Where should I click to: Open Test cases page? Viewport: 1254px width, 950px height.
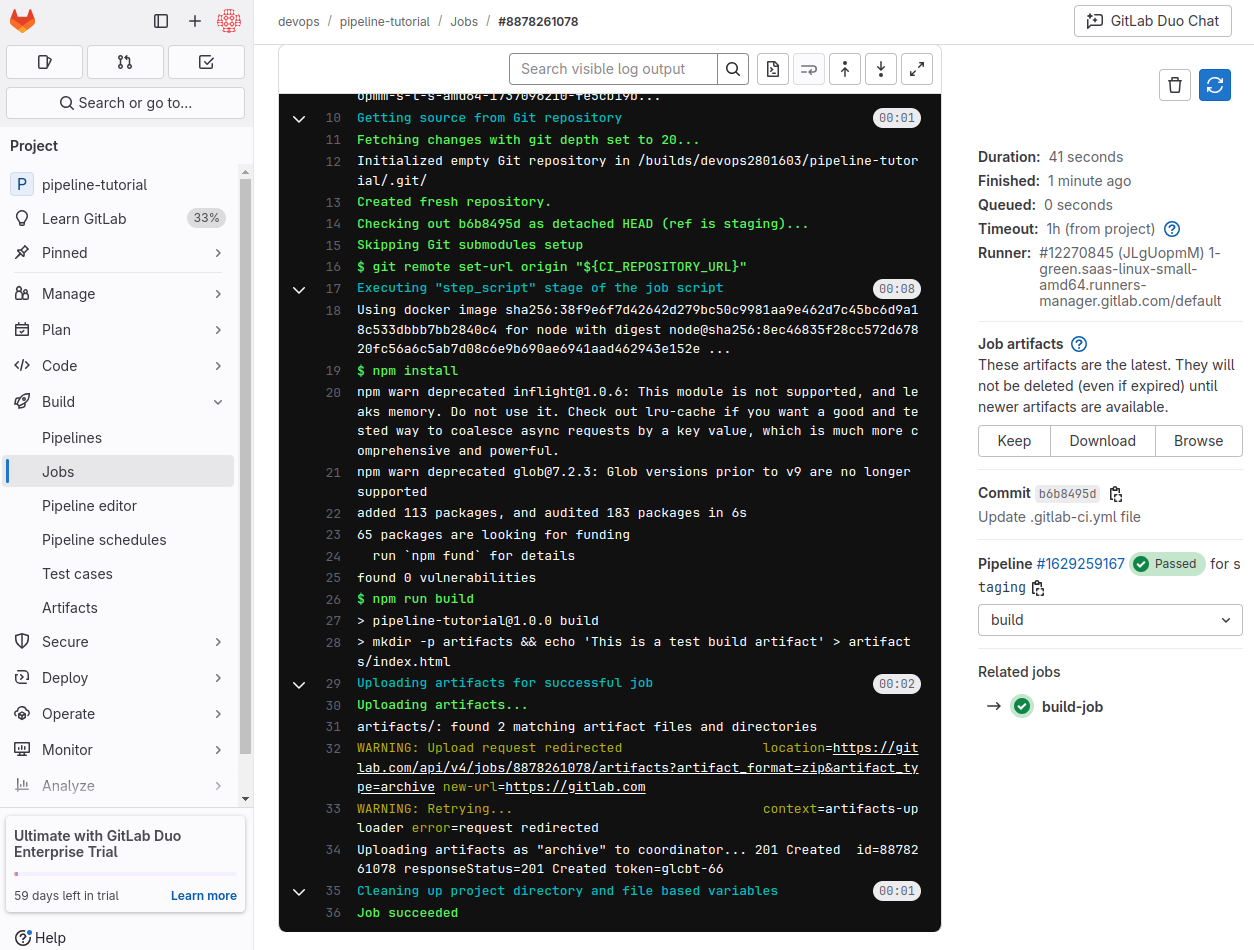tap(77, 574)
